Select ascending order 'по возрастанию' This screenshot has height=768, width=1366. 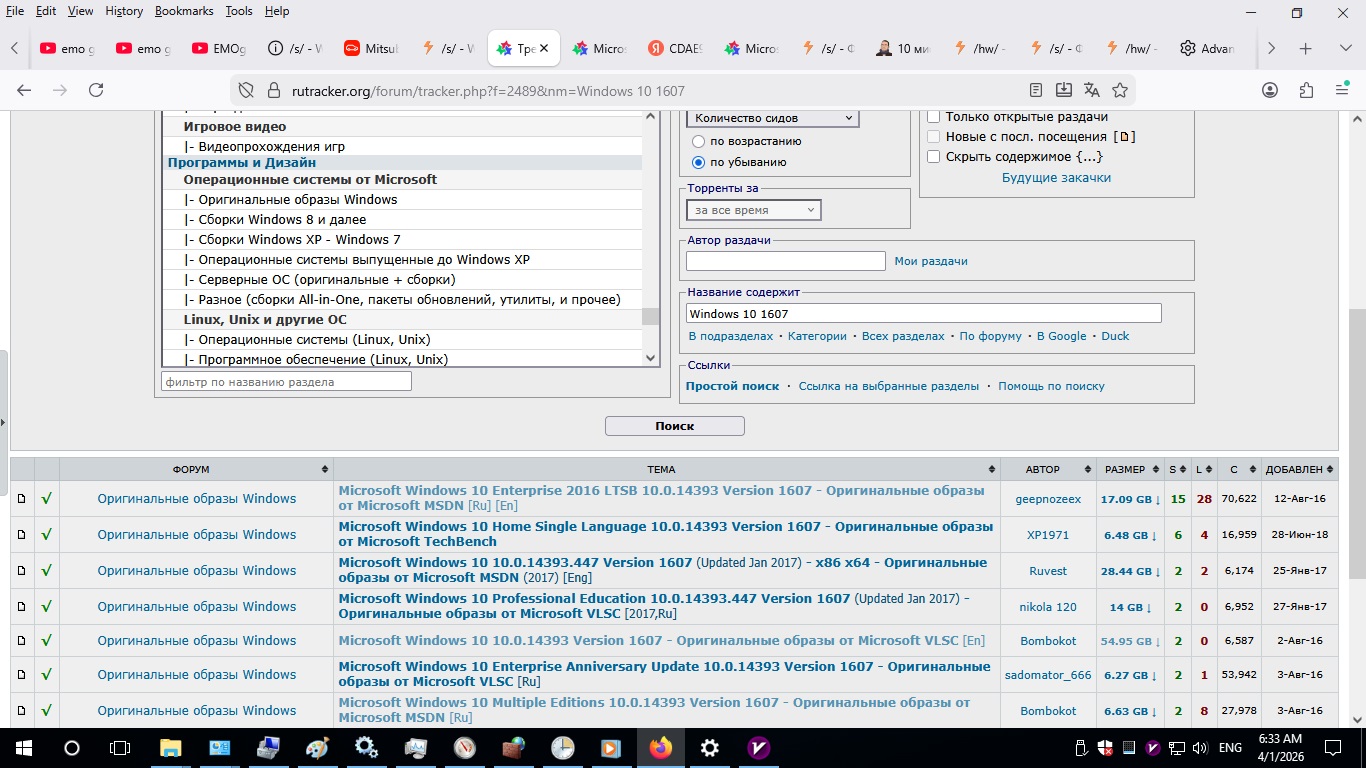click(699, 141)
